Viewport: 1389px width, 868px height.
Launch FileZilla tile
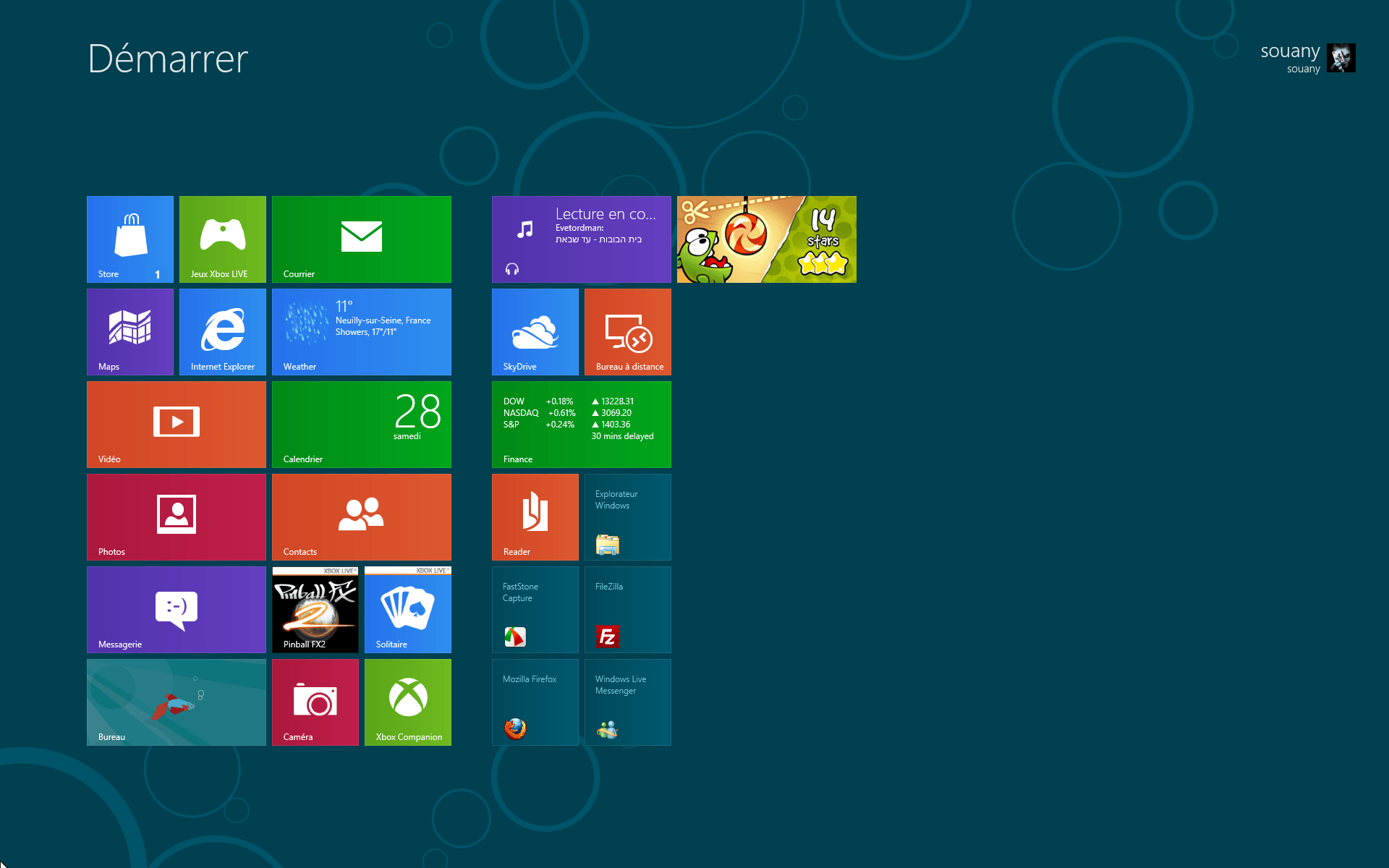628,610
